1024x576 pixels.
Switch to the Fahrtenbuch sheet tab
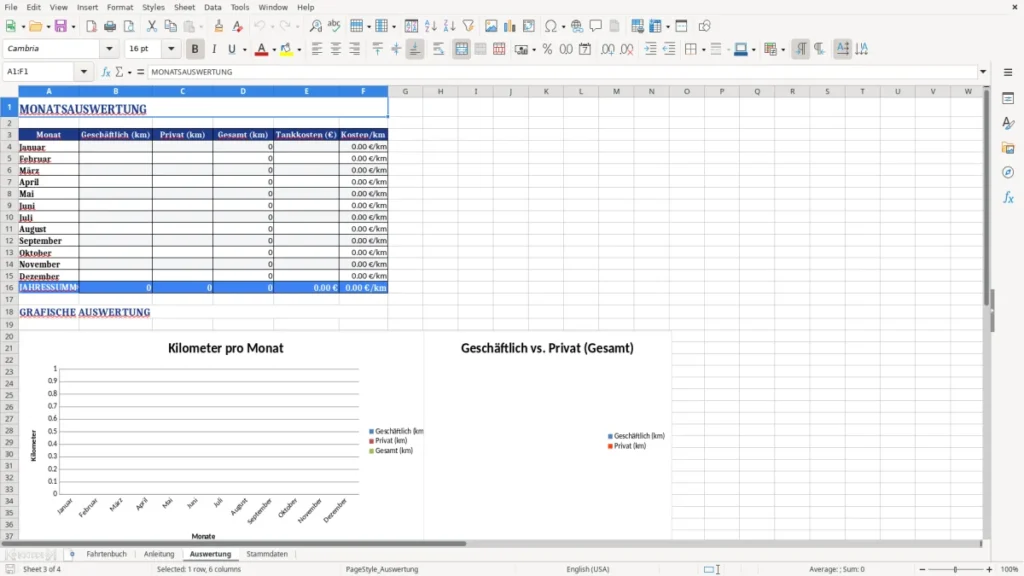[106, 554]
